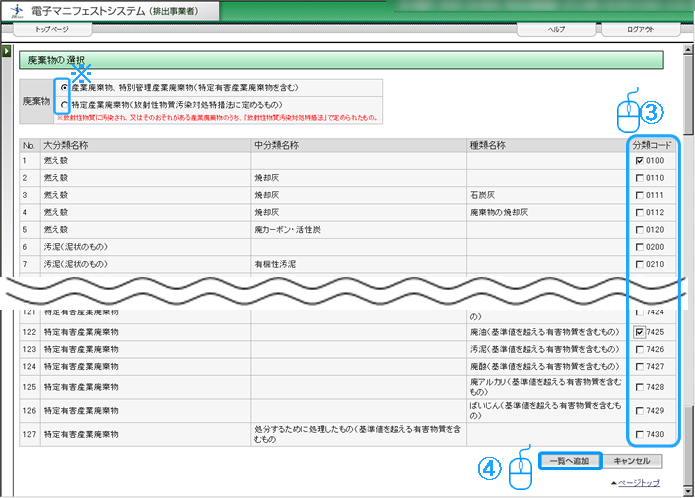The width and height of the screenshot is (695, 498).
Task: Click scrollbar down arrow
Action: coord(688,490)
